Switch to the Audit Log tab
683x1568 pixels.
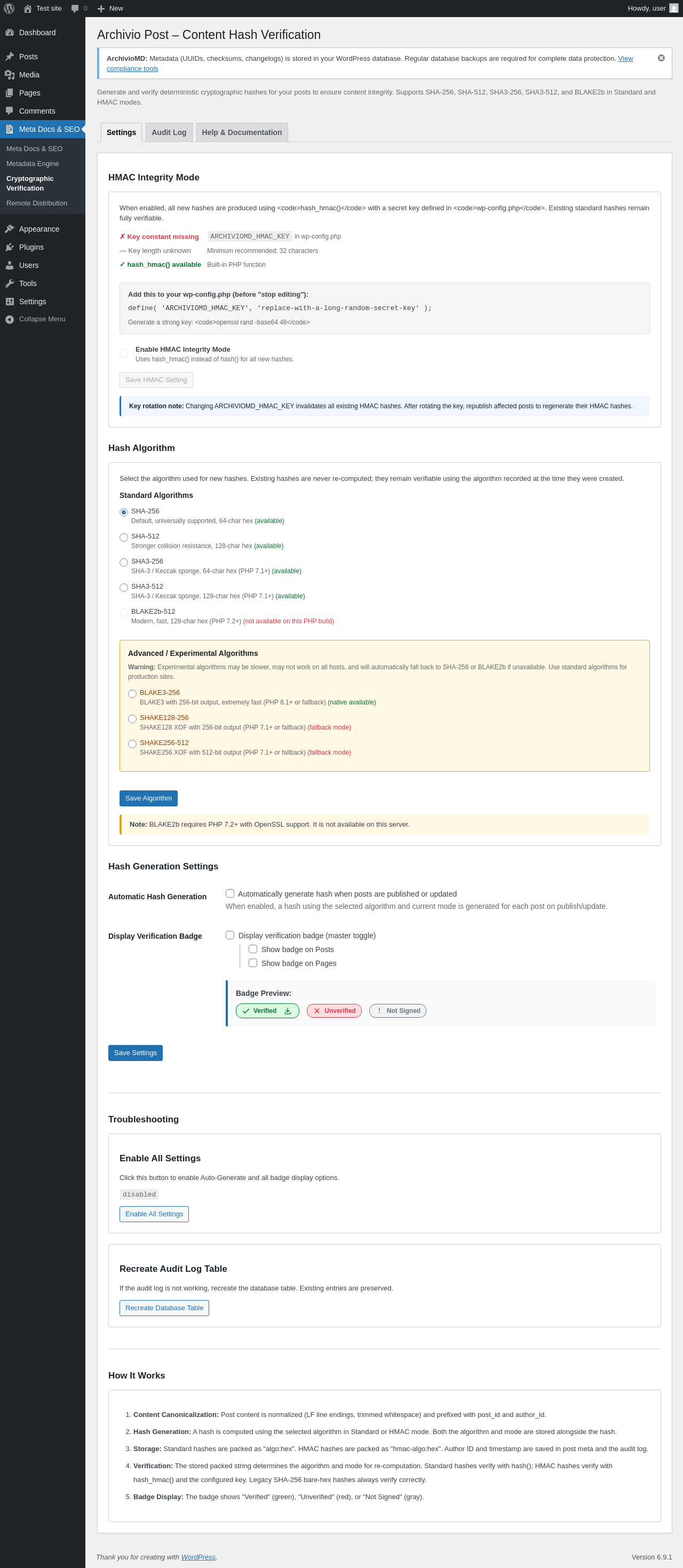click(169, 133)
